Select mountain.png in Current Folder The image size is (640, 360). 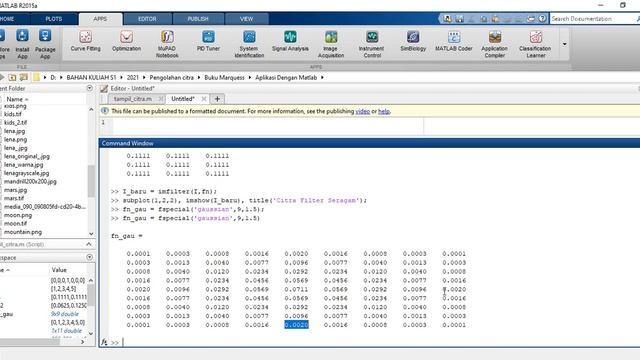click(23, 232)
